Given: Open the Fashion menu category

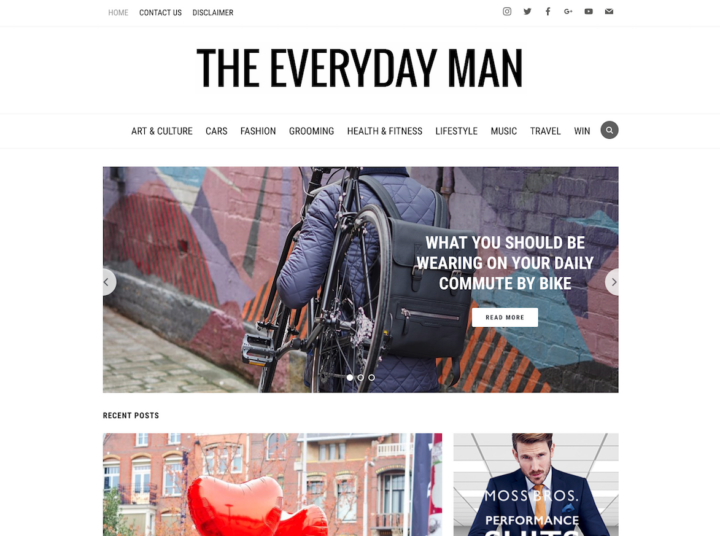Looking at the screenshot, I should [x=258, y=131].
